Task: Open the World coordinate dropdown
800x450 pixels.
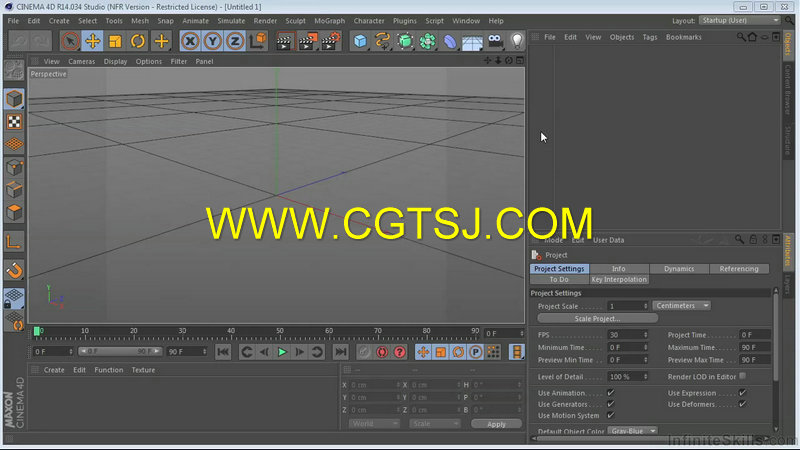Action: pos(374,423)
